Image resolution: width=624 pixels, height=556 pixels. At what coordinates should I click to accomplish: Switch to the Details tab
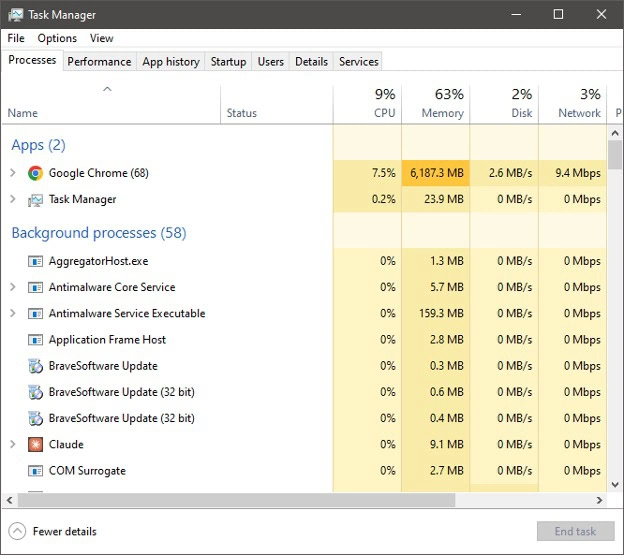point(312,62)
